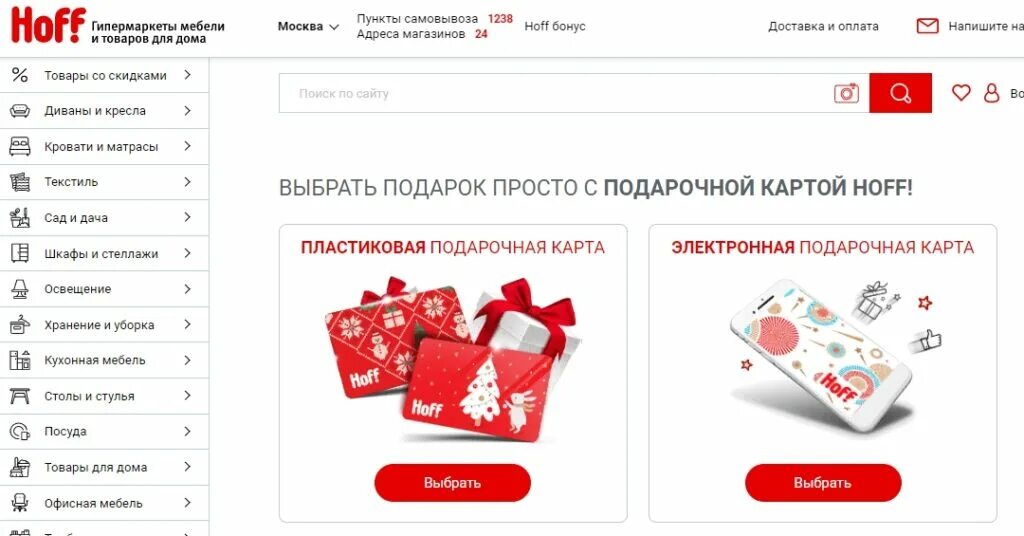Expand the Кухонная мебель chevron
Viewport: 1024px width, 536px height.
[187, 360]
